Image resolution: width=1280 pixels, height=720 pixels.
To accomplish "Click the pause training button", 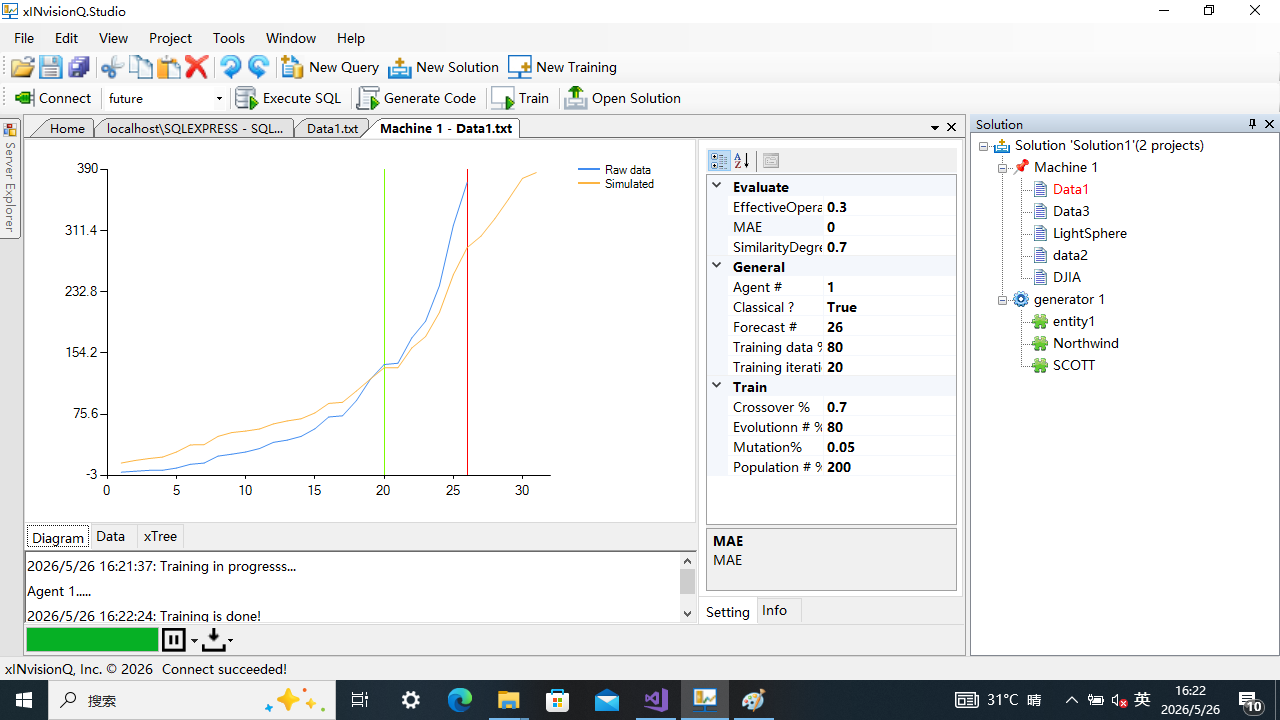I will click(x=174, y=640).
